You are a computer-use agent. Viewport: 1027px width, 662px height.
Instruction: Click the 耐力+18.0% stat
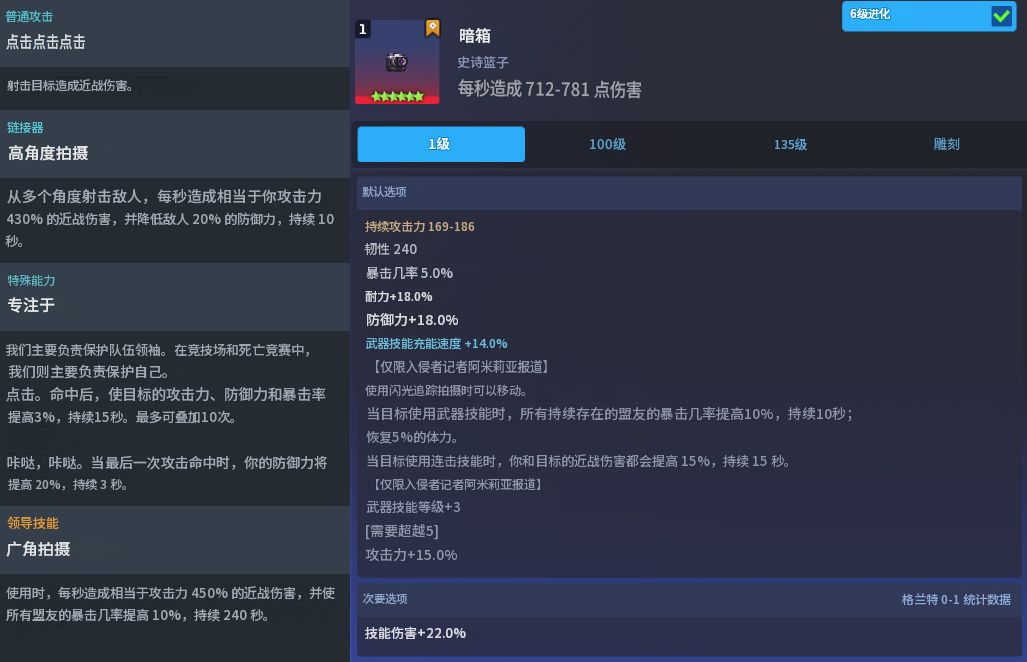click(398, 297)
